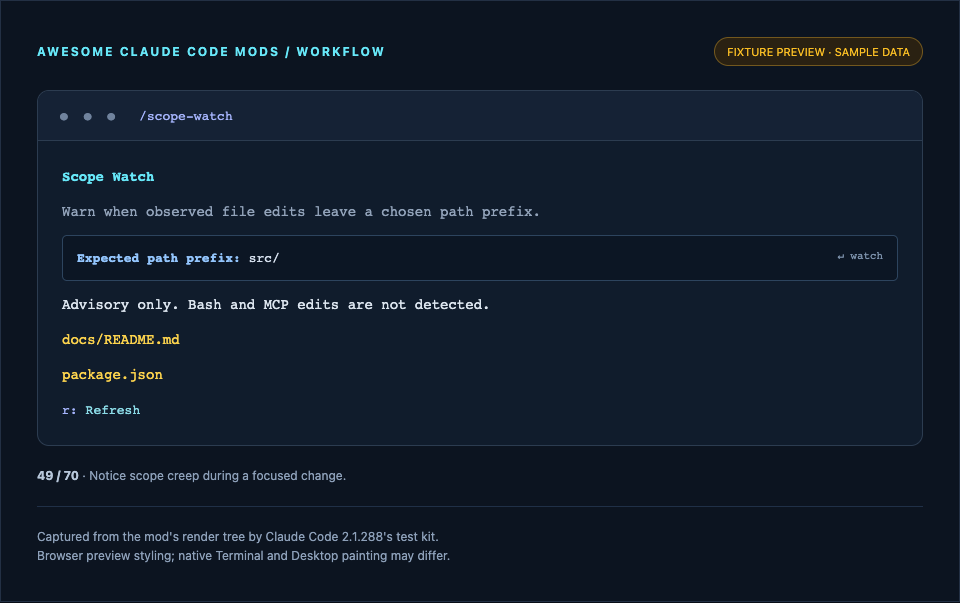Click the watch enter hint
The image size is (960, 603).
click(860, 256)
